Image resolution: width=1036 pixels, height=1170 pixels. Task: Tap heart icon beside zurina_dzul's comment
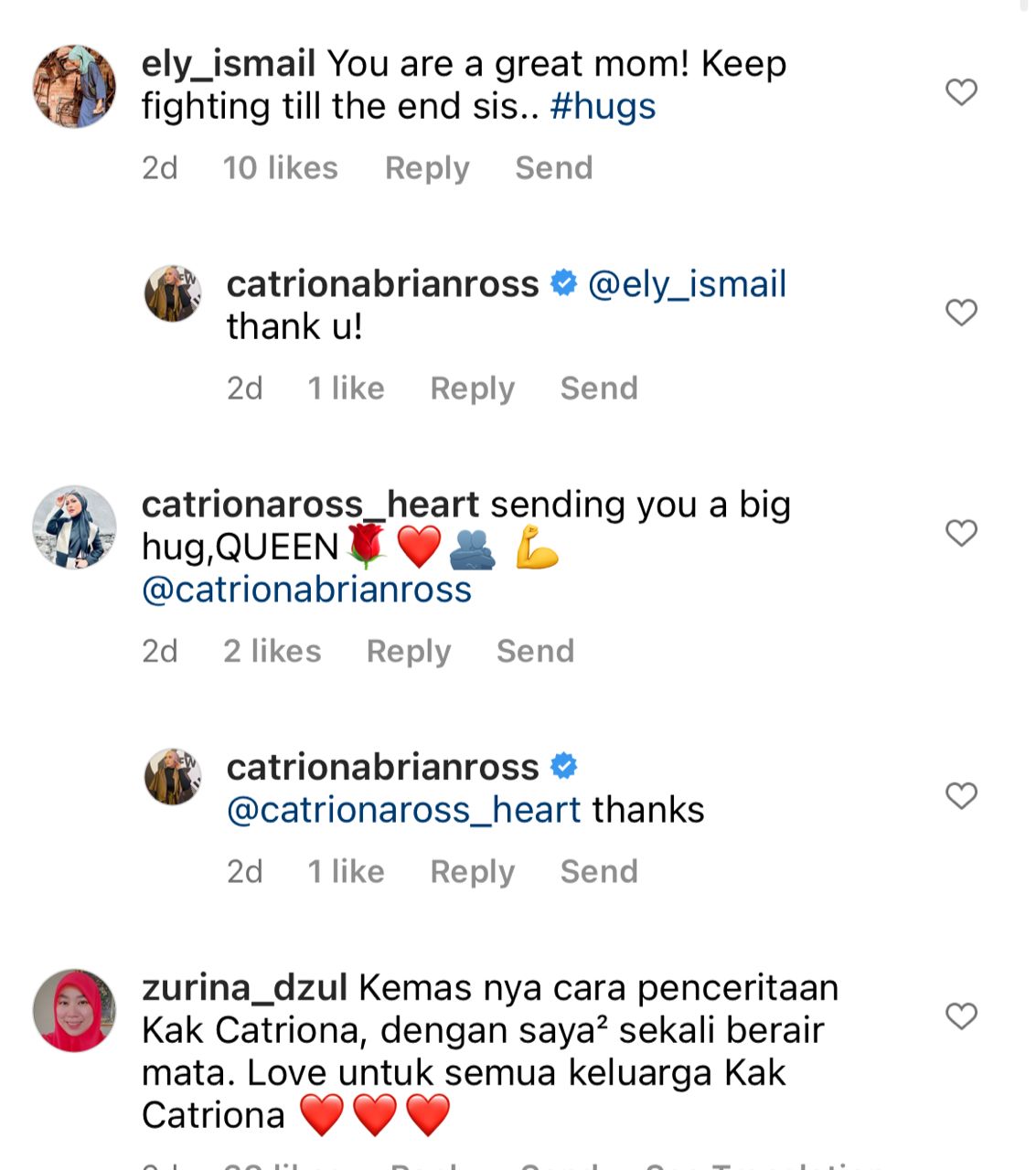(961, 1016)
